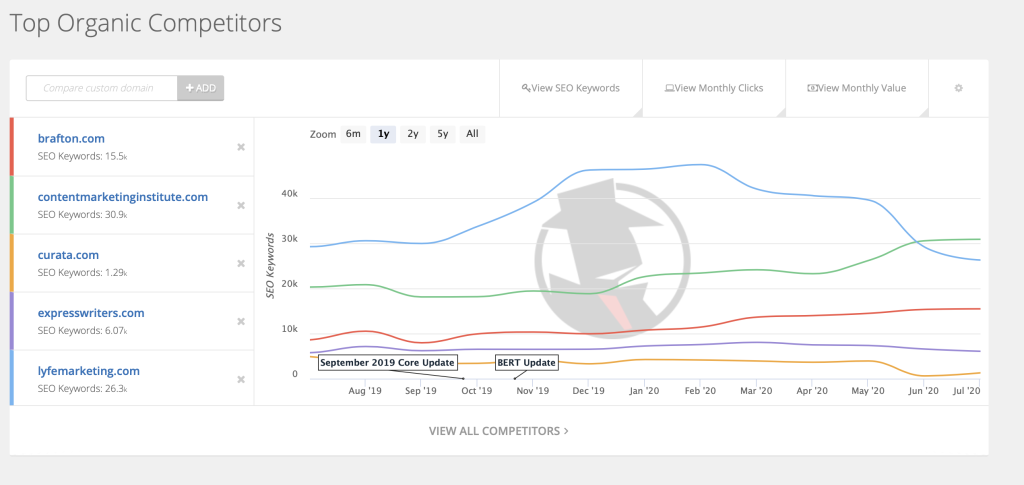Screen dimensions: 1024x485
Task: Open the brafton.com link
Action: point(71,138)
